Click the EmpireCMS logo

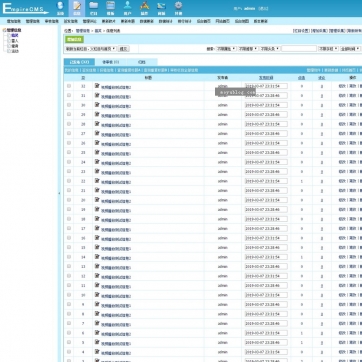[25, 8]
